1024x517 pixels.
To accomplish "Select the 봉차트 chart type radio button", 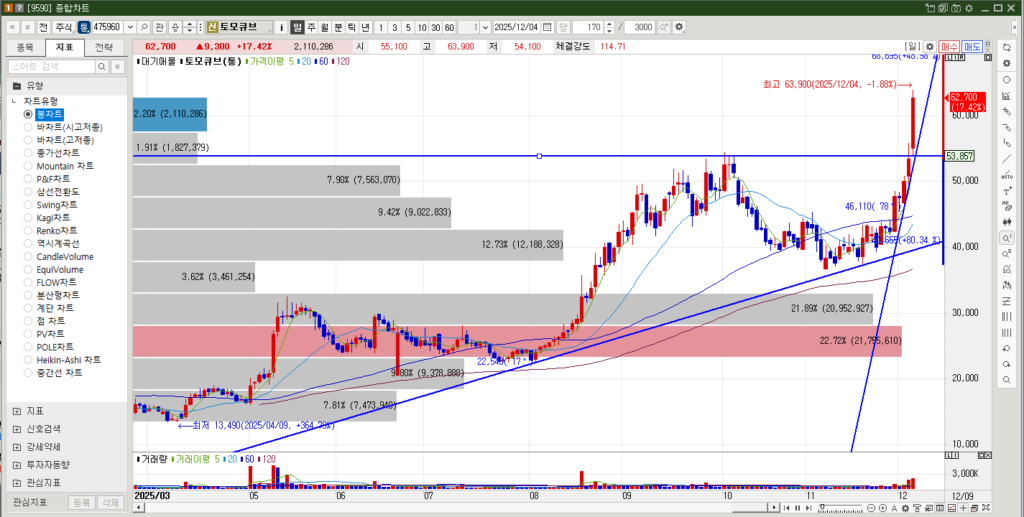I will tap(28, 115).
